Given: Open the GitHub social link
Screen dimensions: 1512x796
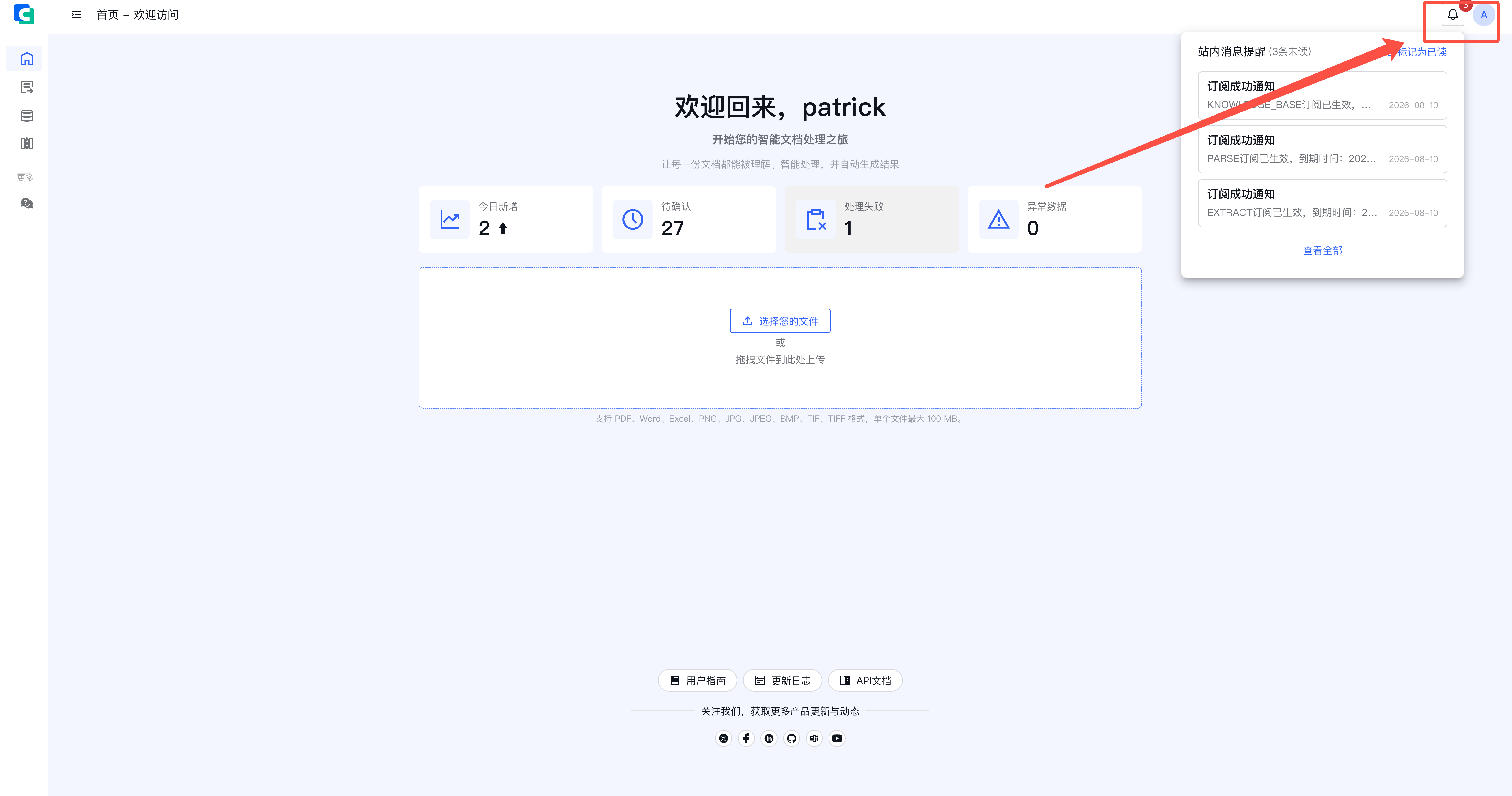Looking at the screenshot, I should [x=792, y=739].
